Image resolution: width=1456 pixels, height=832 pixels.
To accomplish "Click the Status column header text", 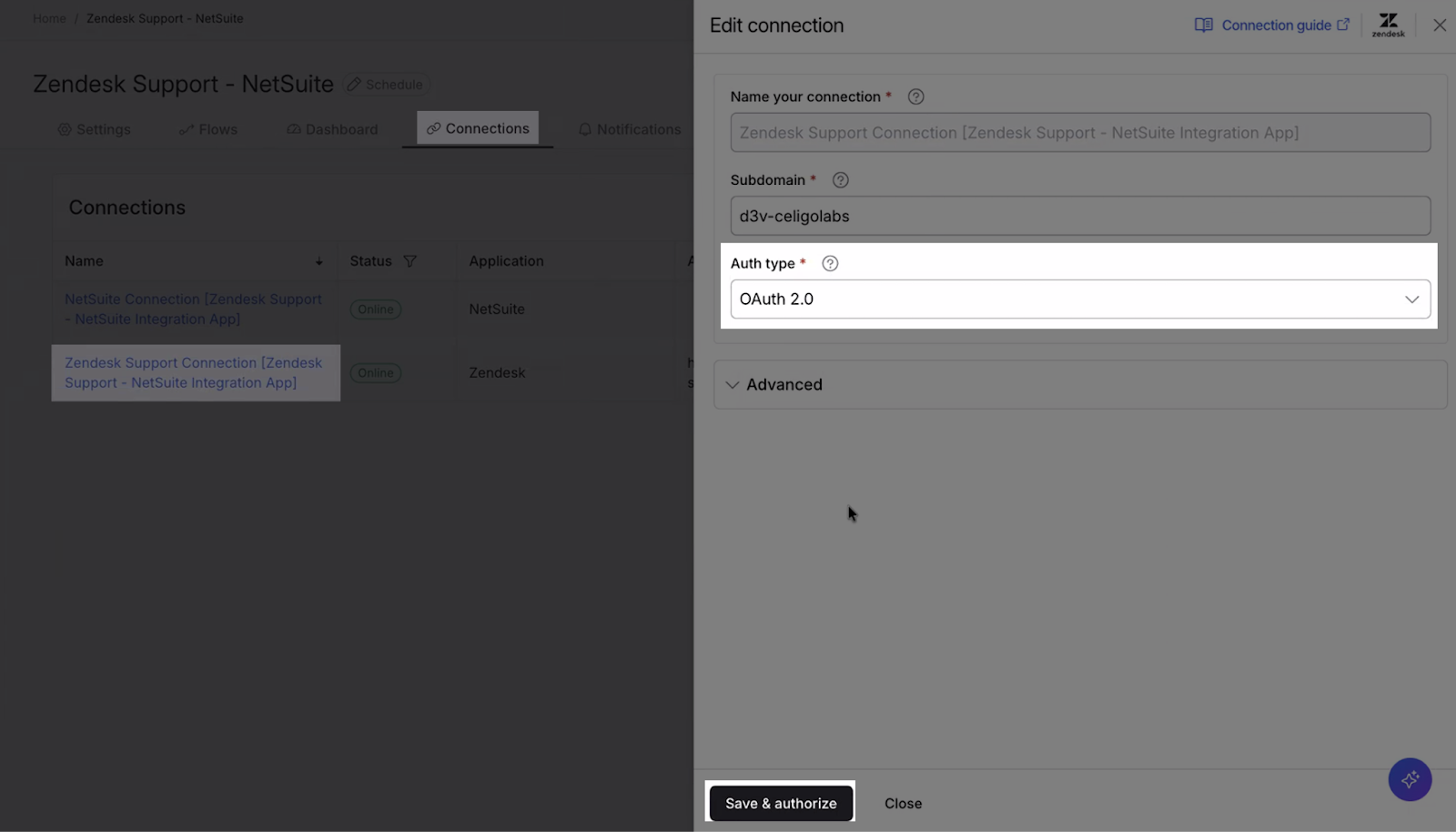I will pyautogui.click(x=370, y=261).
